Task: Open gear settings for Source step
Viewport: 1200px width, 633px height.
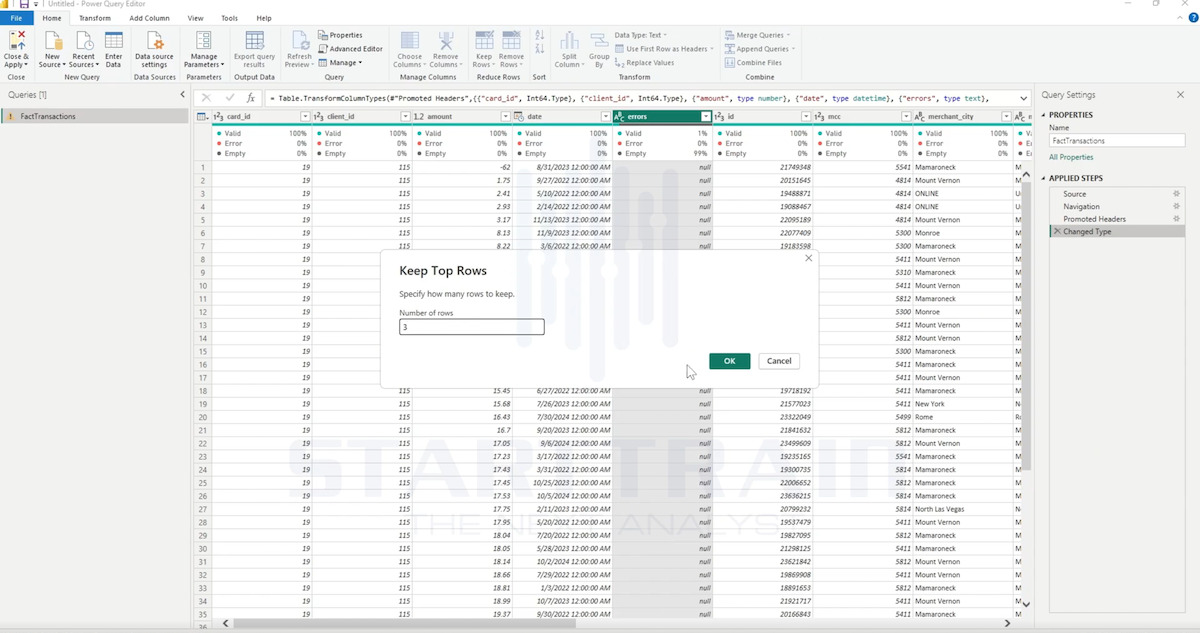Action: coord(1176,194)
